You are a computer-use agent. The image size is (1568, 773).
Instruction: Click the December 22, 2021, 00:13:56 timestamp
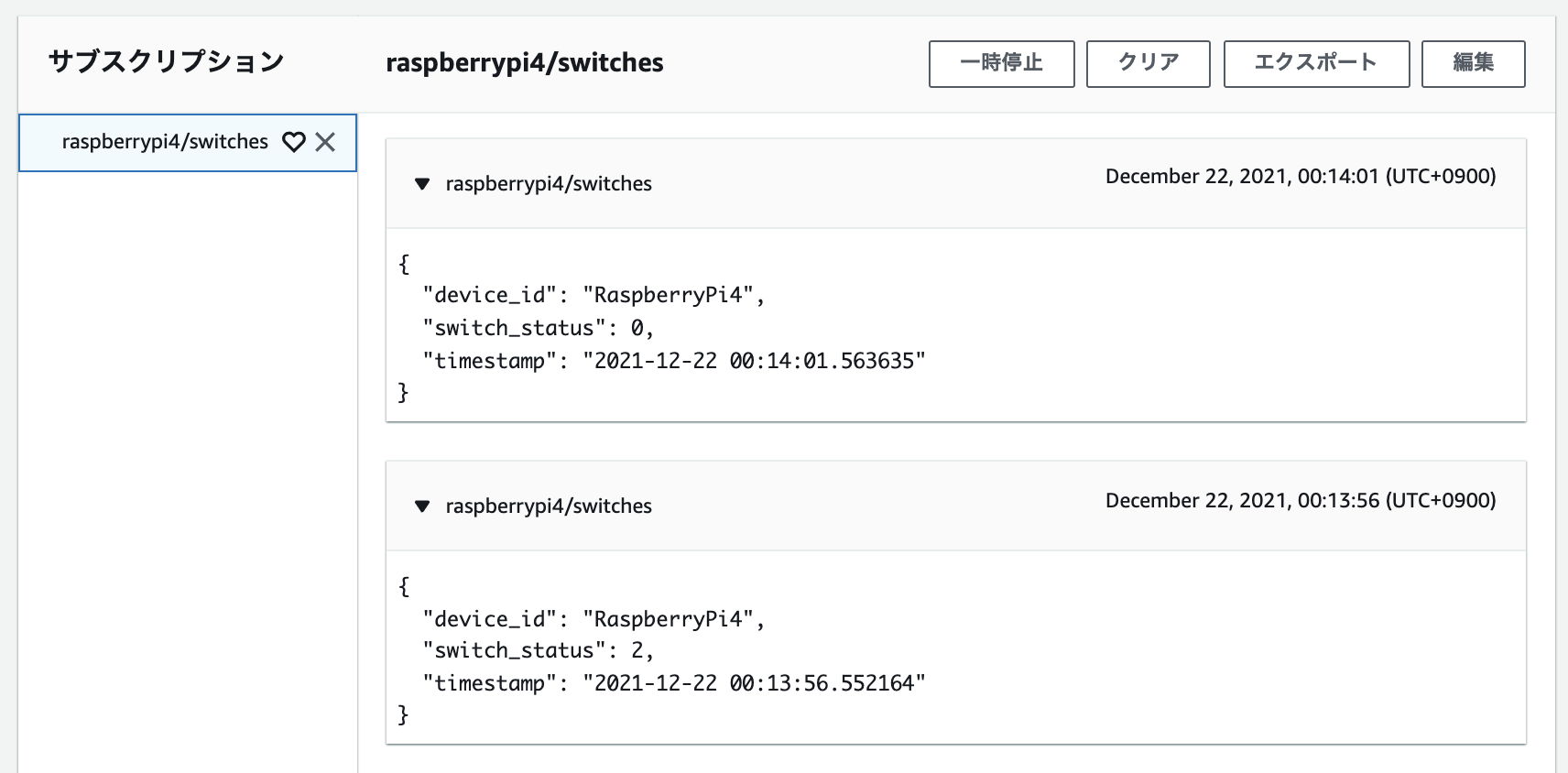pos(1301,500)
